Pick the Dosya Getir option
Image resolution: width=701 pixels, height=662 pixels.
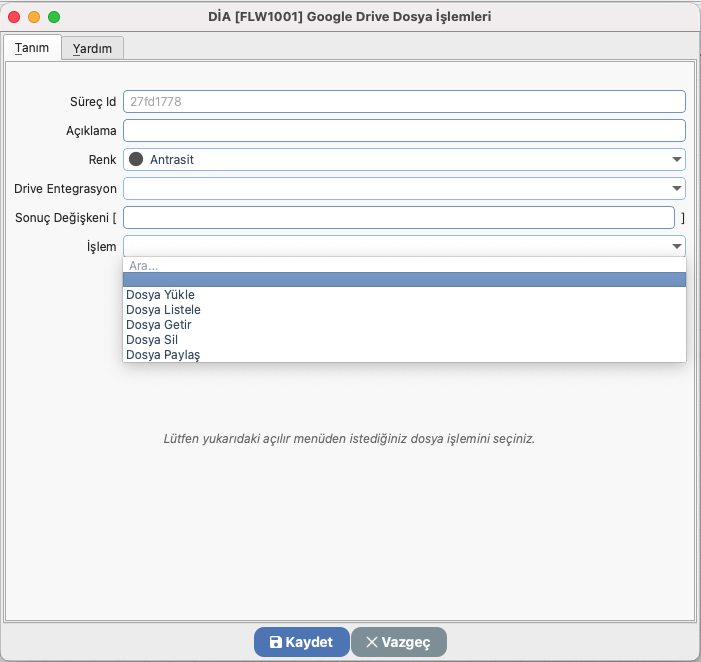[158, 325]
